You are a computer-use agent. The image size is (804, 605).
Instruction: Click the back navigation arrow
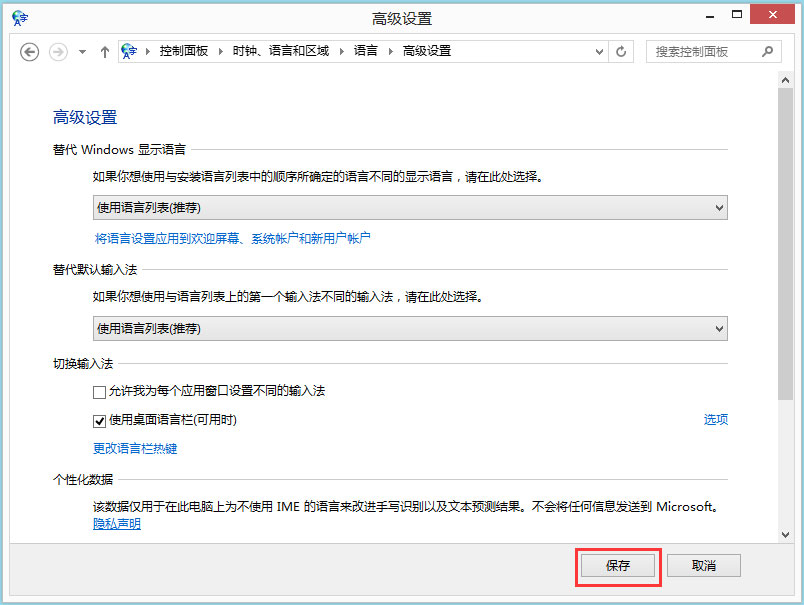(x=29, y=51)
